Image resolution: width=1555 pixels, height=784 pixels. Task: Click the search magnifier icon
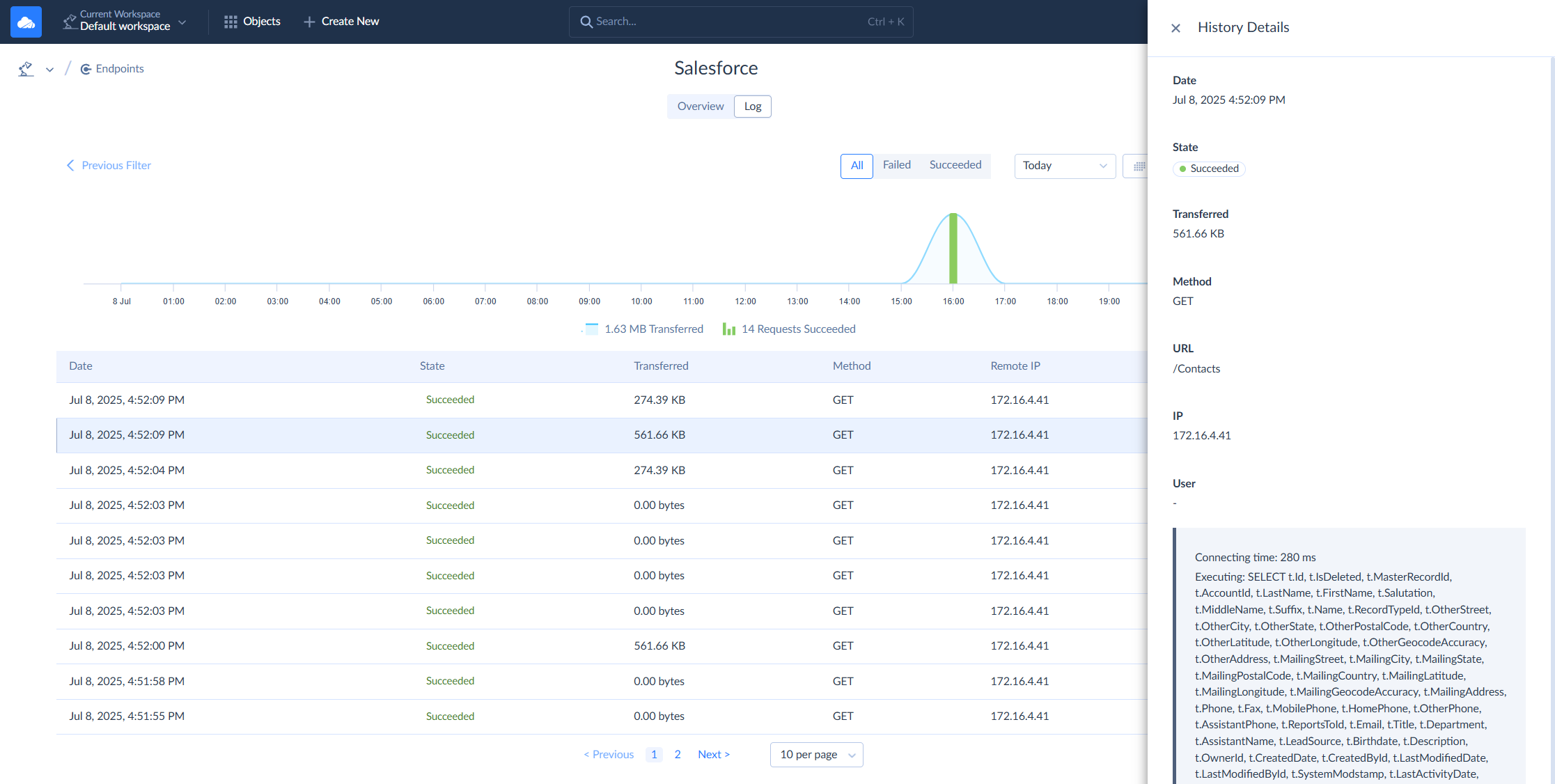pos(586,22)
